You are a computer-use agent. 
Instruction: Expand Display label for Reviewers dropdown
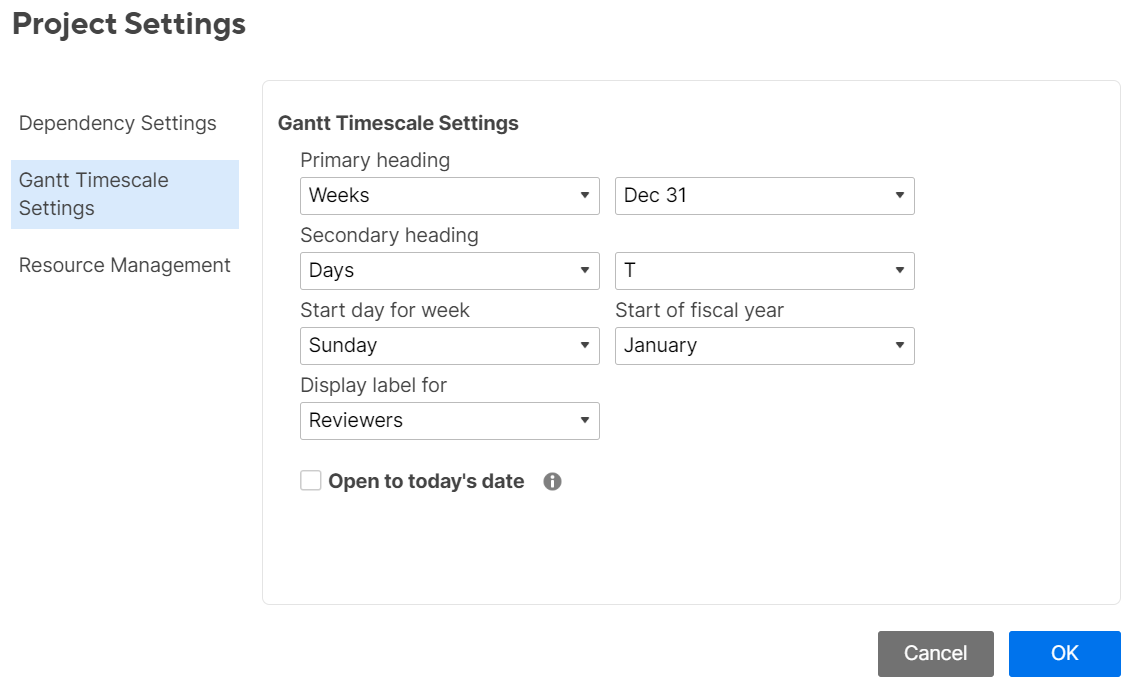[x=449, y=421]
